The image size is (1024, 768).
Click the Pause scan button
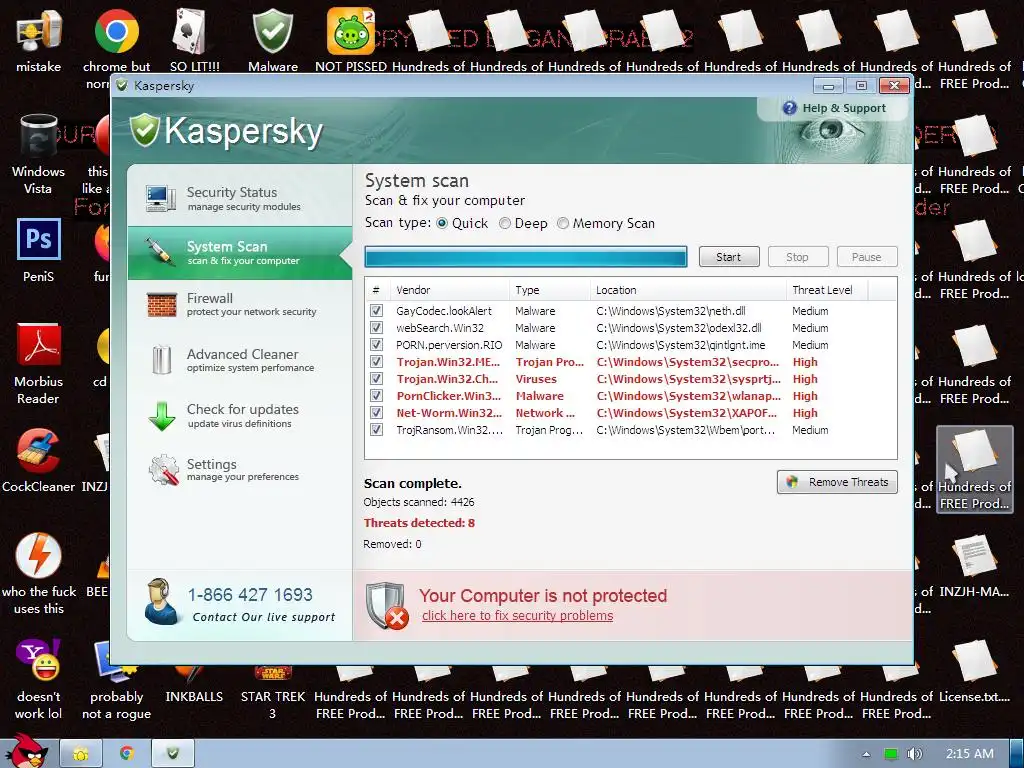(867, 257)
